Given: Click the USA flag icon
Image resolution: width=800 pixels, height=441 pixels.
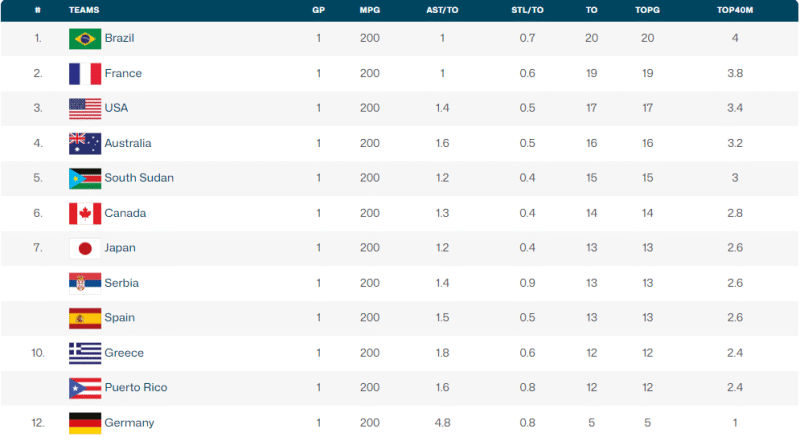Looking at the screenshot, I should tap(85, 109).
